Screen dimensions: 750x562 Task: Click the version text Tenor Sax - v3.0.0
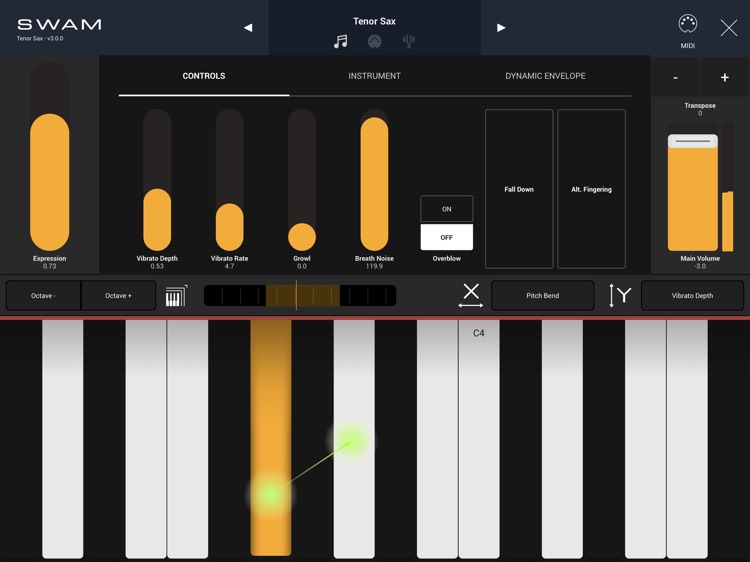click(x=40, y=39)
